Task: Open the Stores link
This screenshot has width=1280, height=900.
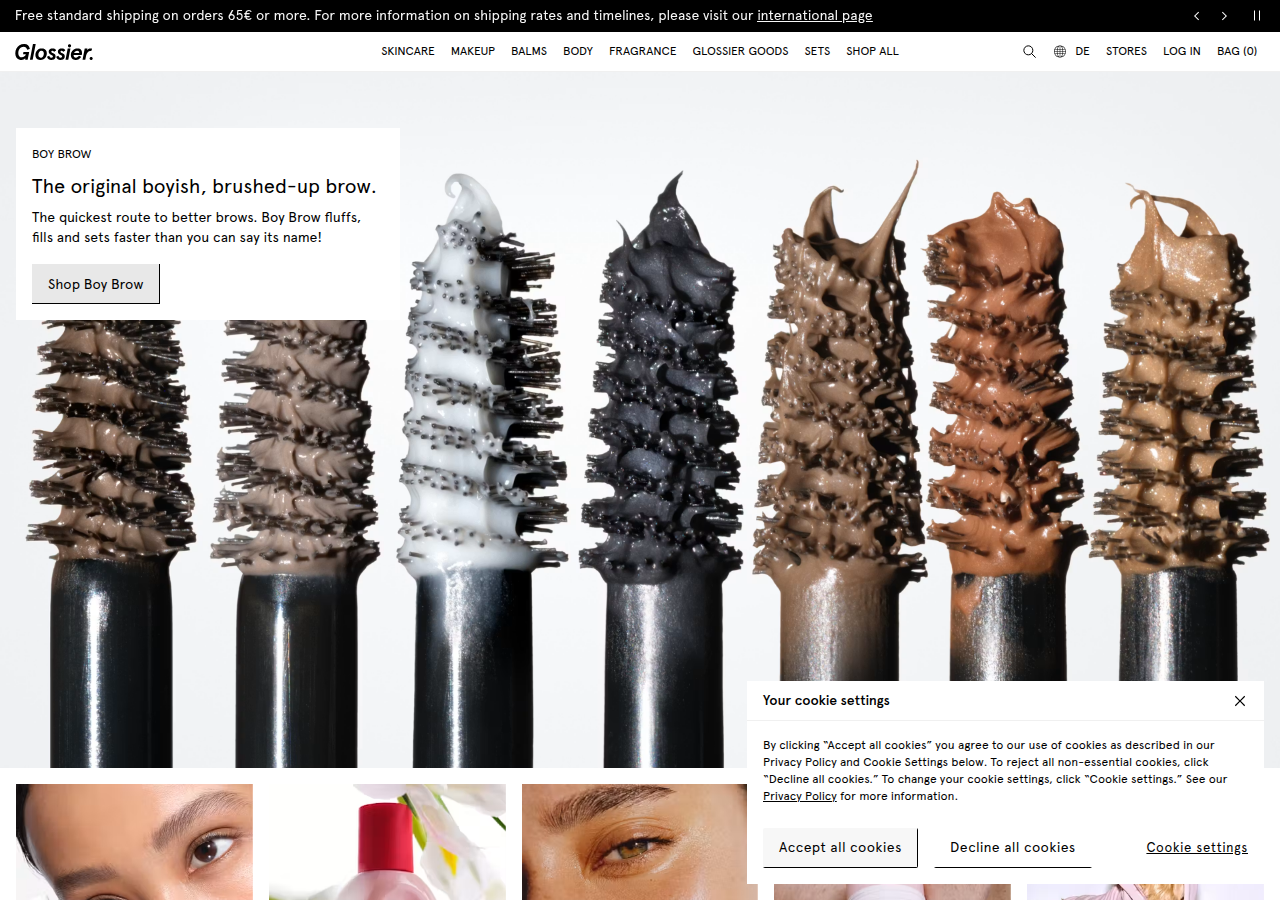Action: (x=1127, y=51)
